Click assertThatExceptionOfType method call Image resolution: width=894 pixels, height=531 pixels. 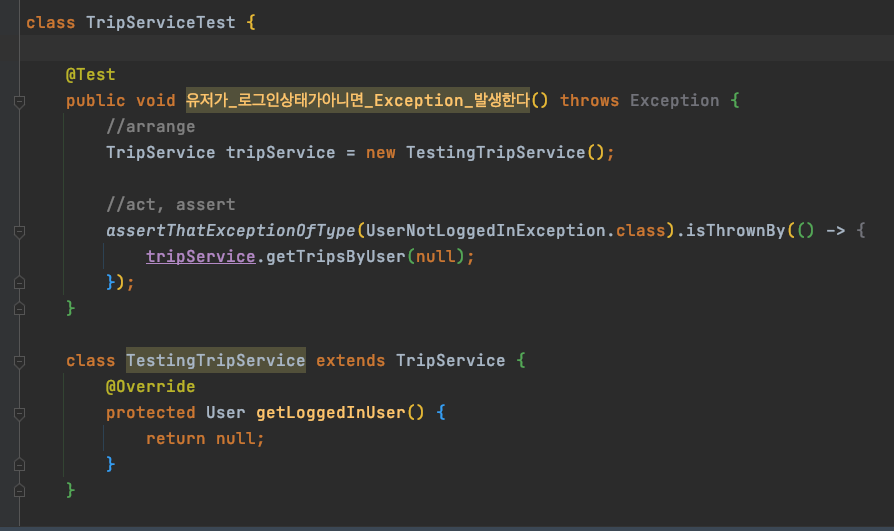pos(230,230)
